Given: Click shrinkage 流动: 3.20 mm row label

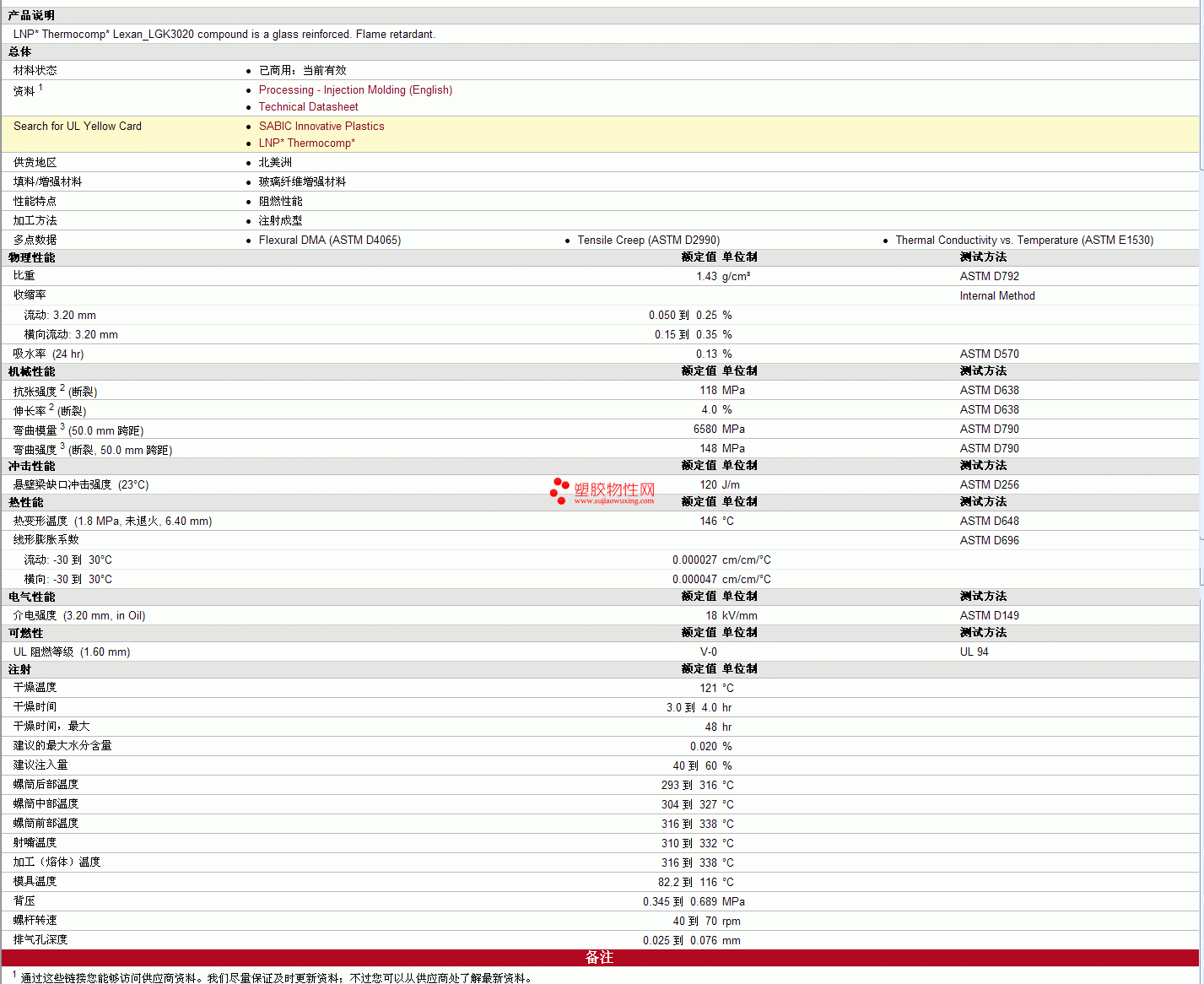Looking at the screenshot, I should click(x=60, y=316).
